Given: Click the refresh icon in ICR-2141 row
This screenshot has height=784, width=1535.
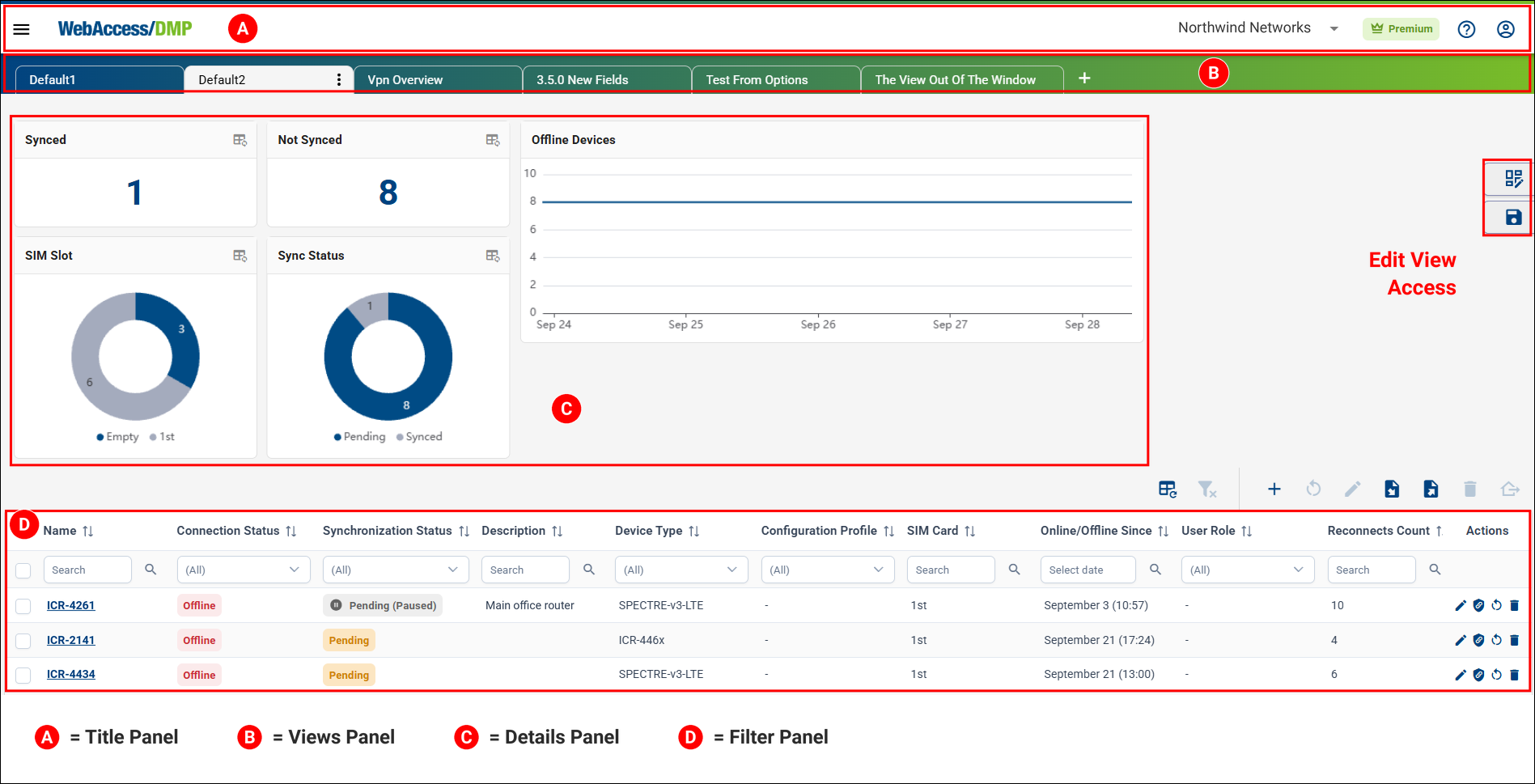Looking at the screenshot, I should click(1496, 640).
